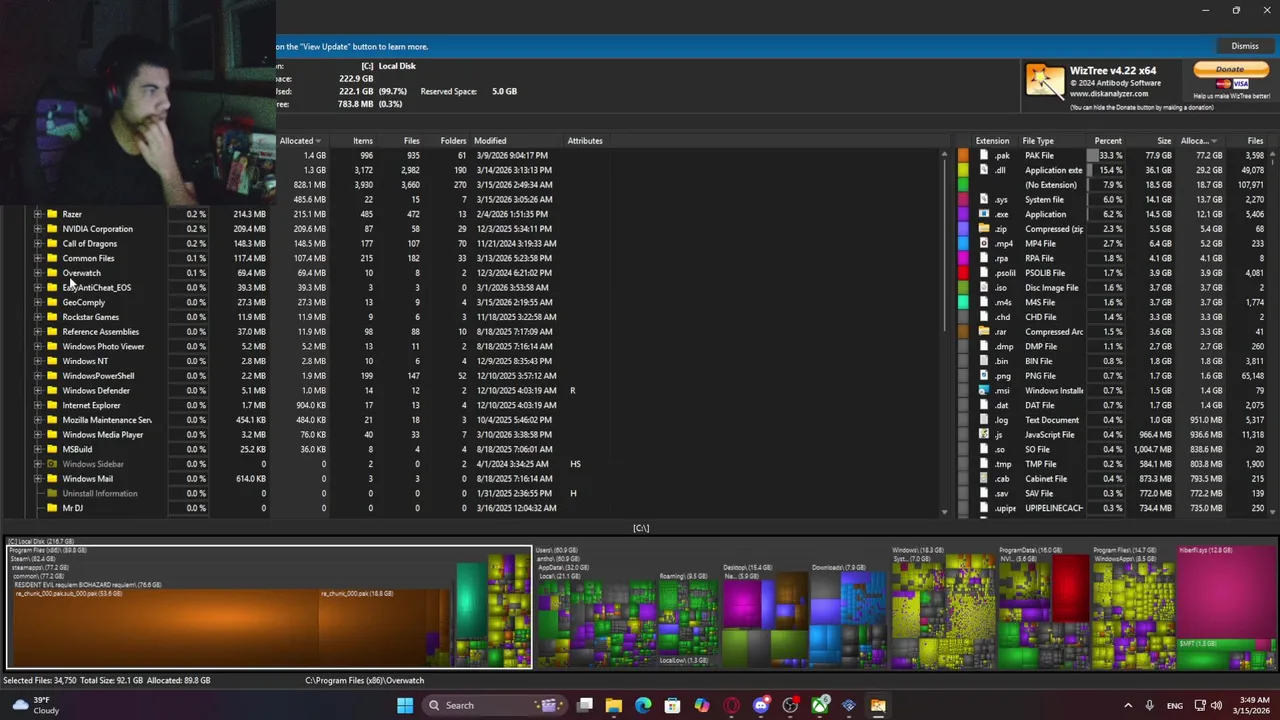Expand the Razer folder node

pyautogui.click(x=38, y=214)
